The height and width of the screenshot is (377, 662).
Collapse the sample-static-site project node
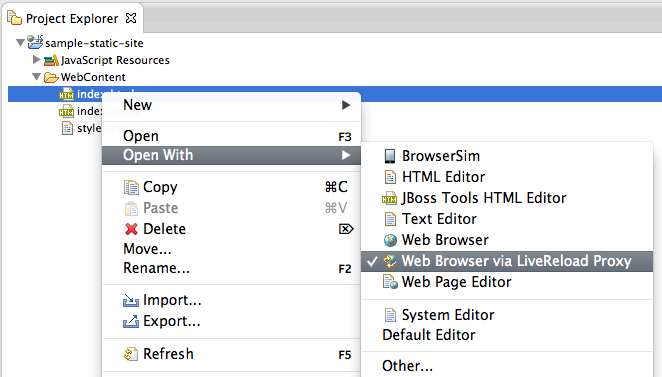(20, 43)
